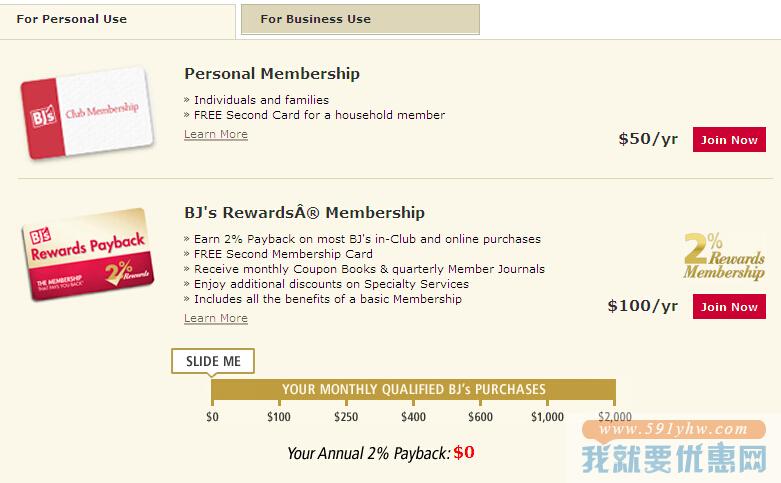
Task: Click the BJ's Club Membership card image
Action: [87, 113]
